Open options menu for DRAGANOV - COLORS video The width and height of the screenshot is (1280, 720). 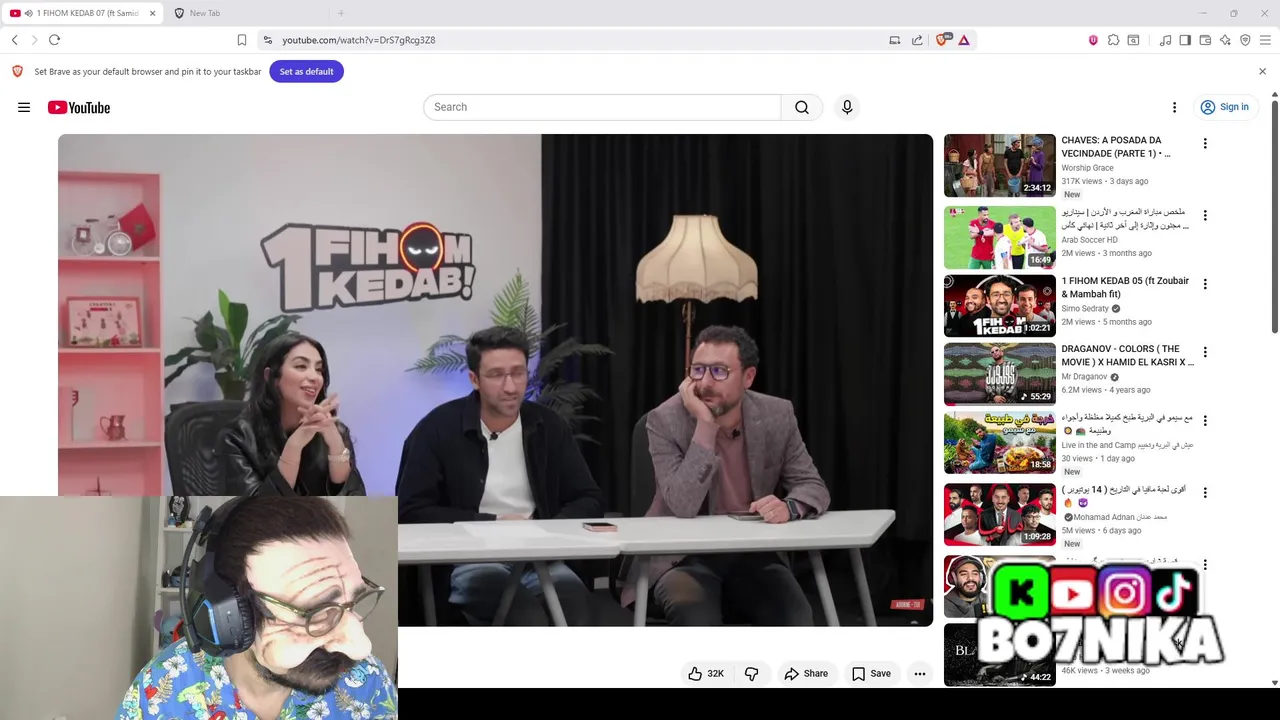click(1205, 352)
